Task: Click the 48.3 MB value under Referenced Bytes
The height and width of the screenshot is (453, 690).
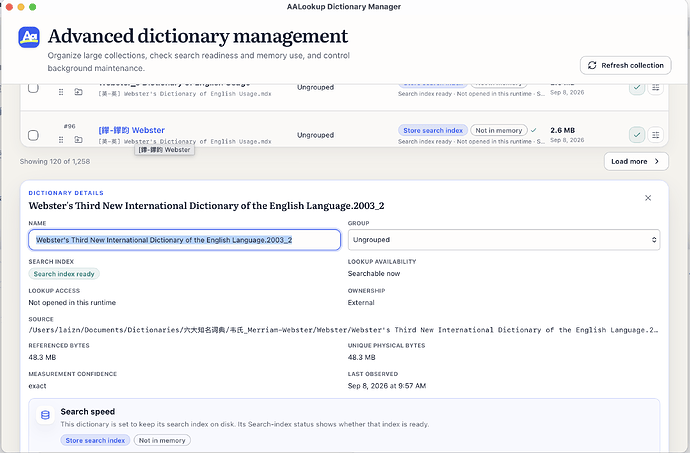Action: tap(42, 357)
